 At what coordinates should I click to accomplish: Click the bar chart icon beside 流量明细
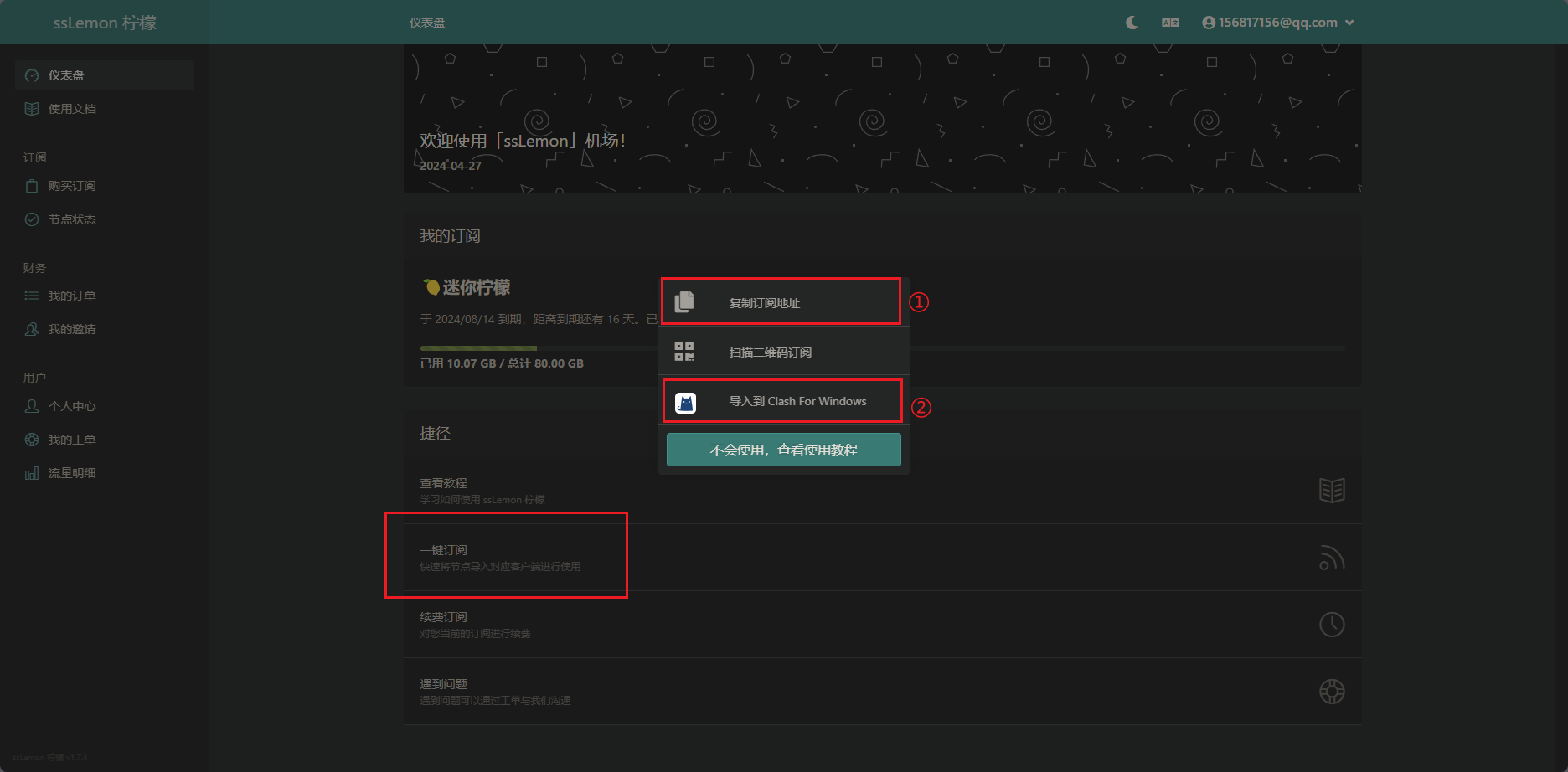32,473
